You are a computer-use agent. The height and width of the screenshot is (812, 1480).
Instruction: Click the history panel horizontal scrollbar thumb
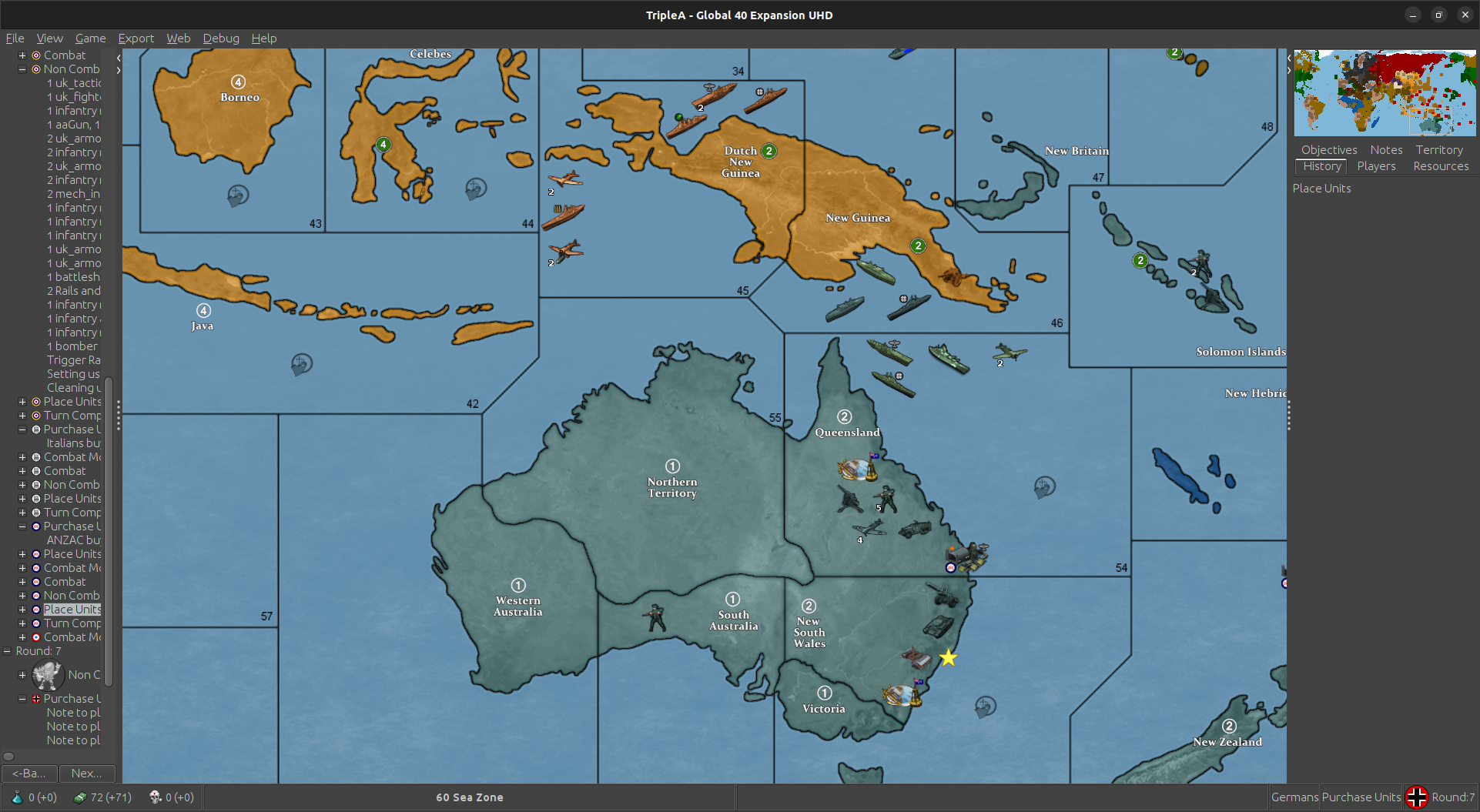[x=8, y=756]
